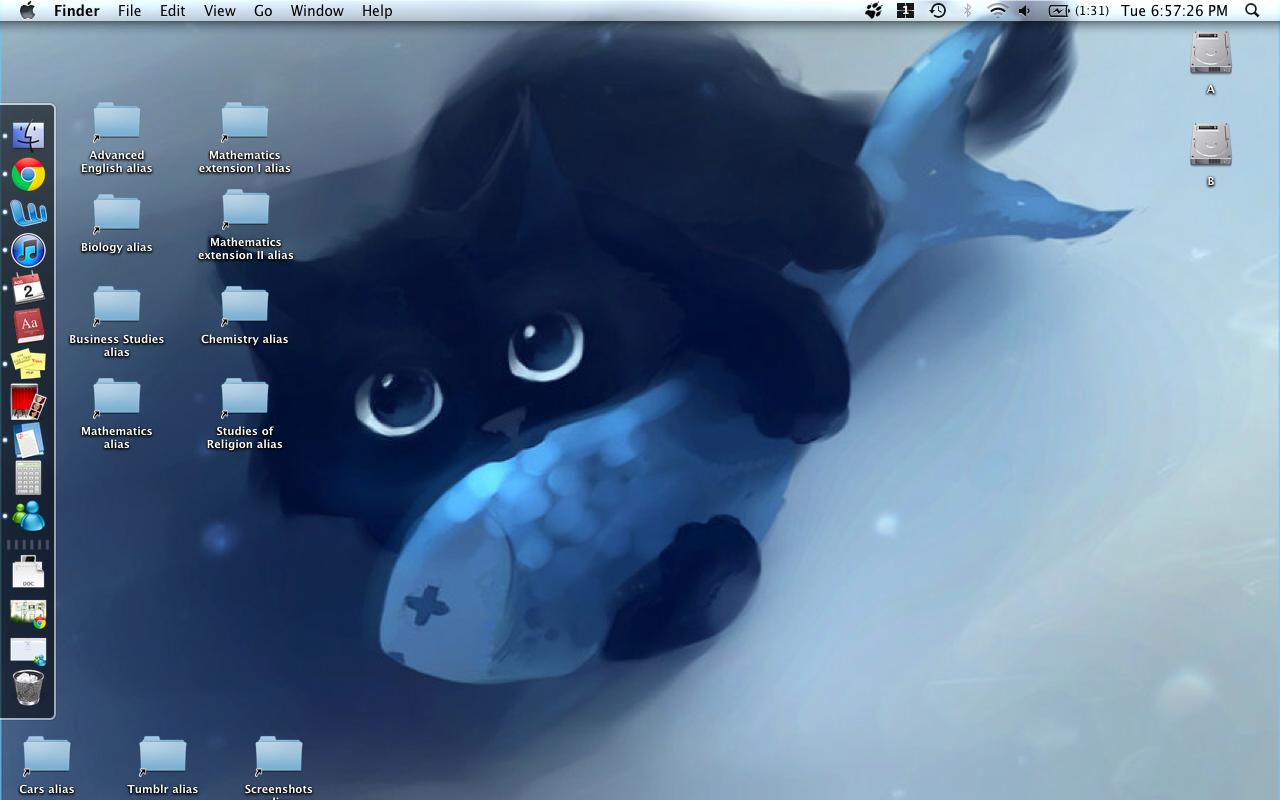Select Mathematics extension I alias folder

(245, 137)
